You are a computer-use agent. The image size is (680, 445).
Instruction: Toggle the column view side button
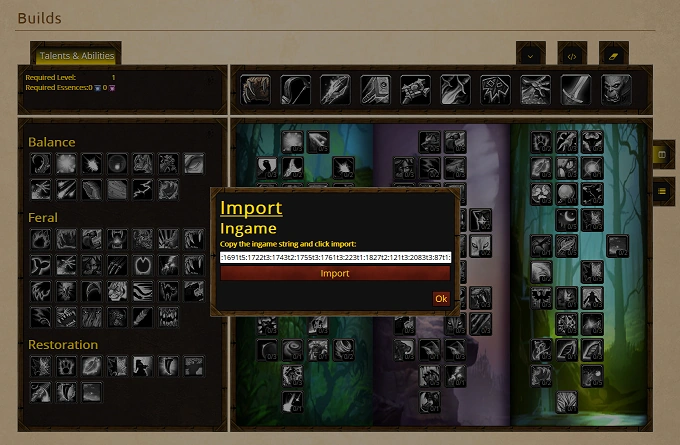point(662,154)
